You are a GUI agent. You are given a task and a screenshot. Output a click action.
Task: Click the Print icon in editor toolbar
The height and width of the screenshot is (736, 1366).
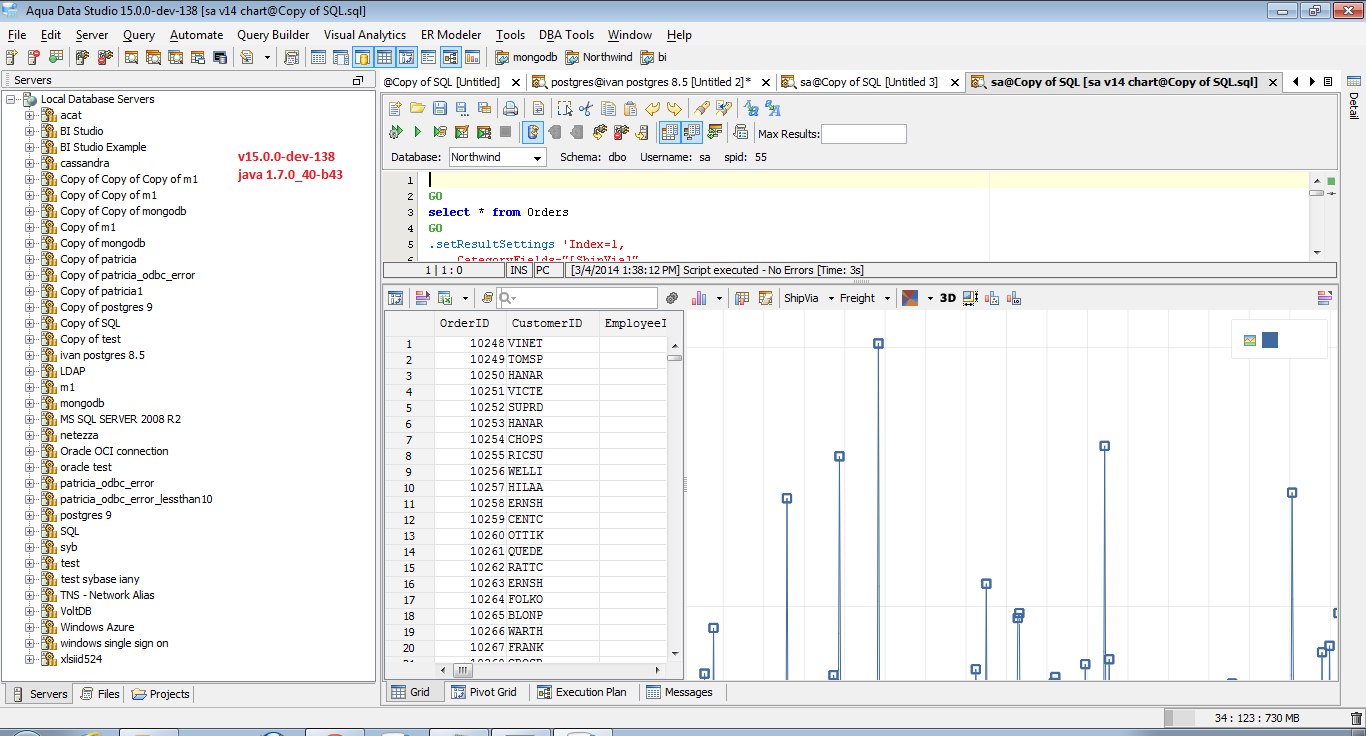pos(511,108)
